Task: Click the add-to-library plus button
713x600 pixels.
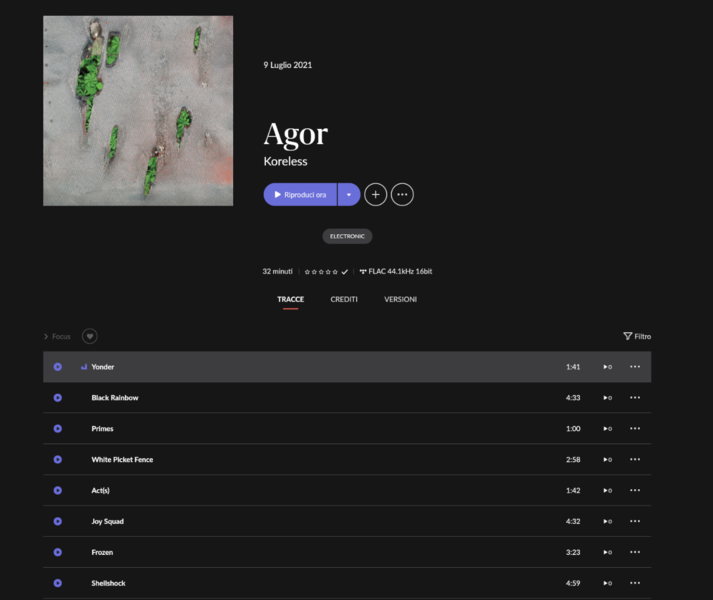Action: [375, 194]
